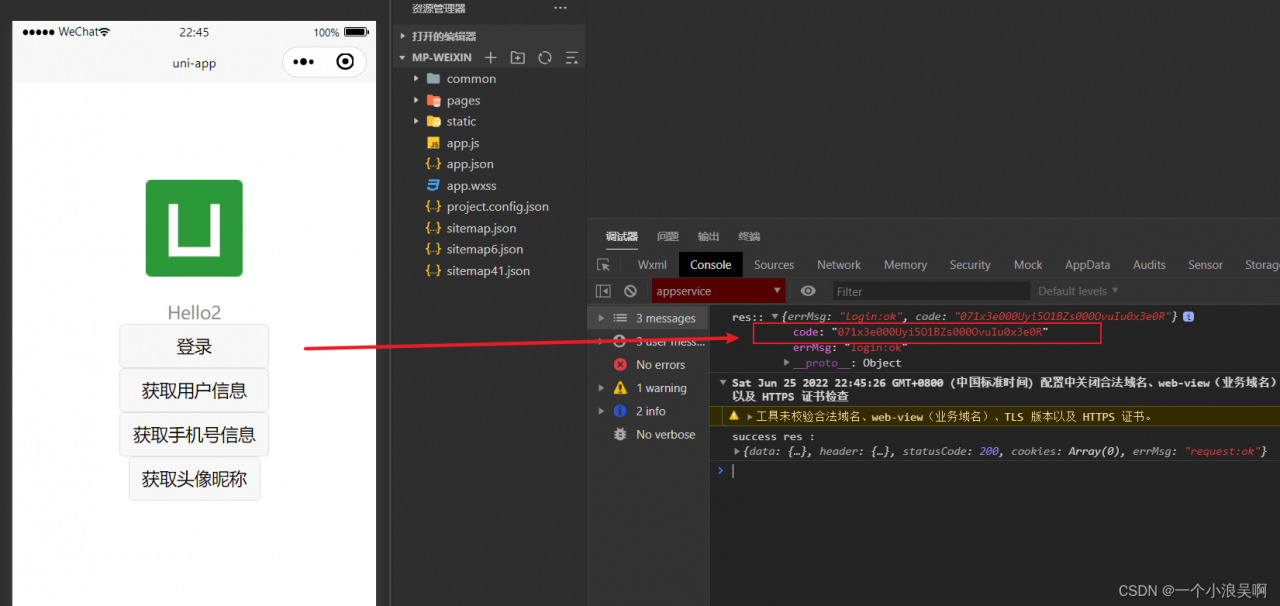The width and height of the screenshot is (1280, 606).
Task: Switch to the Network tab
Action: click(x=839, y=265)
